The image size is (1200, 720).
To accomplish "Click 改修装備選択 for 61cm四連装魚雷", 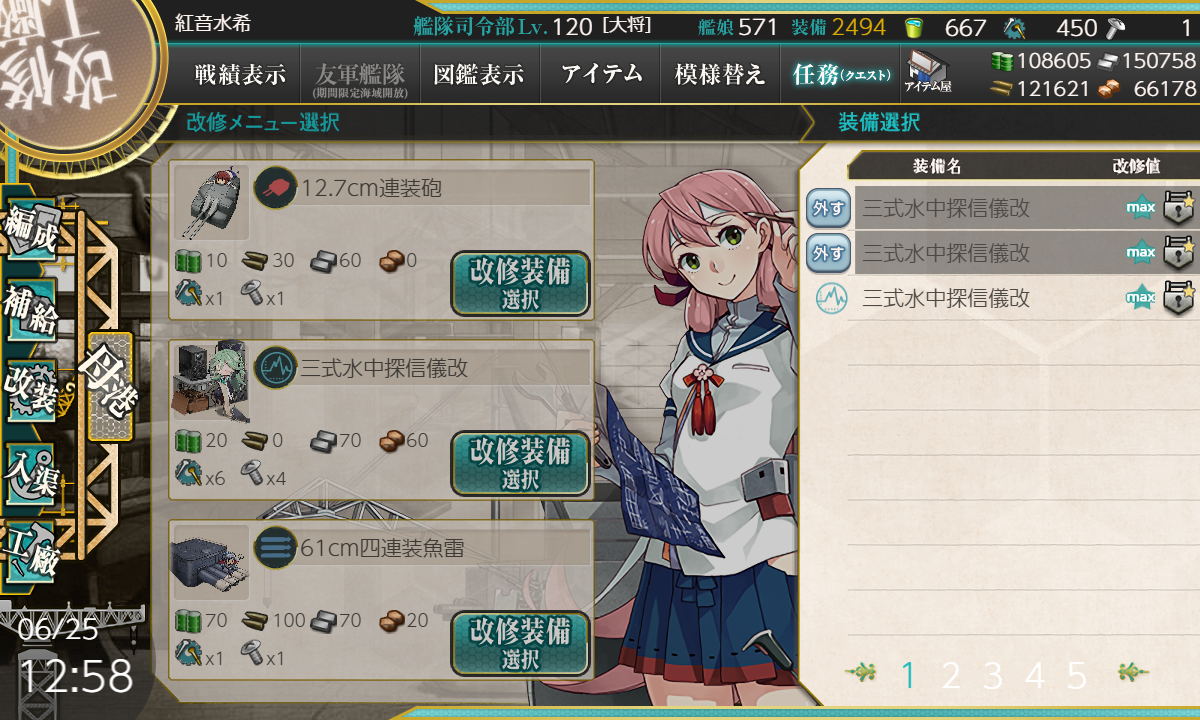I will (520, 644).
